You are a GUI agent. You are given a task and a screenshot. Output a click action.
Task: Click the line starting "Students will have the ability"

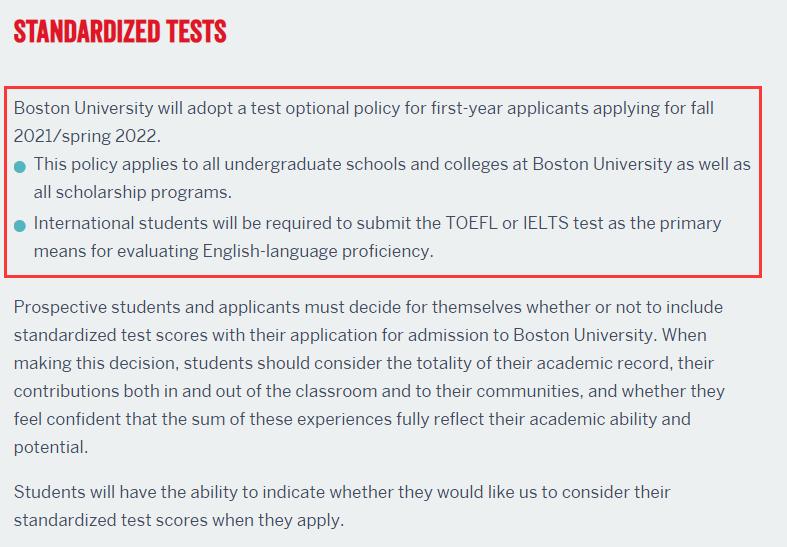pyautogui.click(x=342, y=492)
